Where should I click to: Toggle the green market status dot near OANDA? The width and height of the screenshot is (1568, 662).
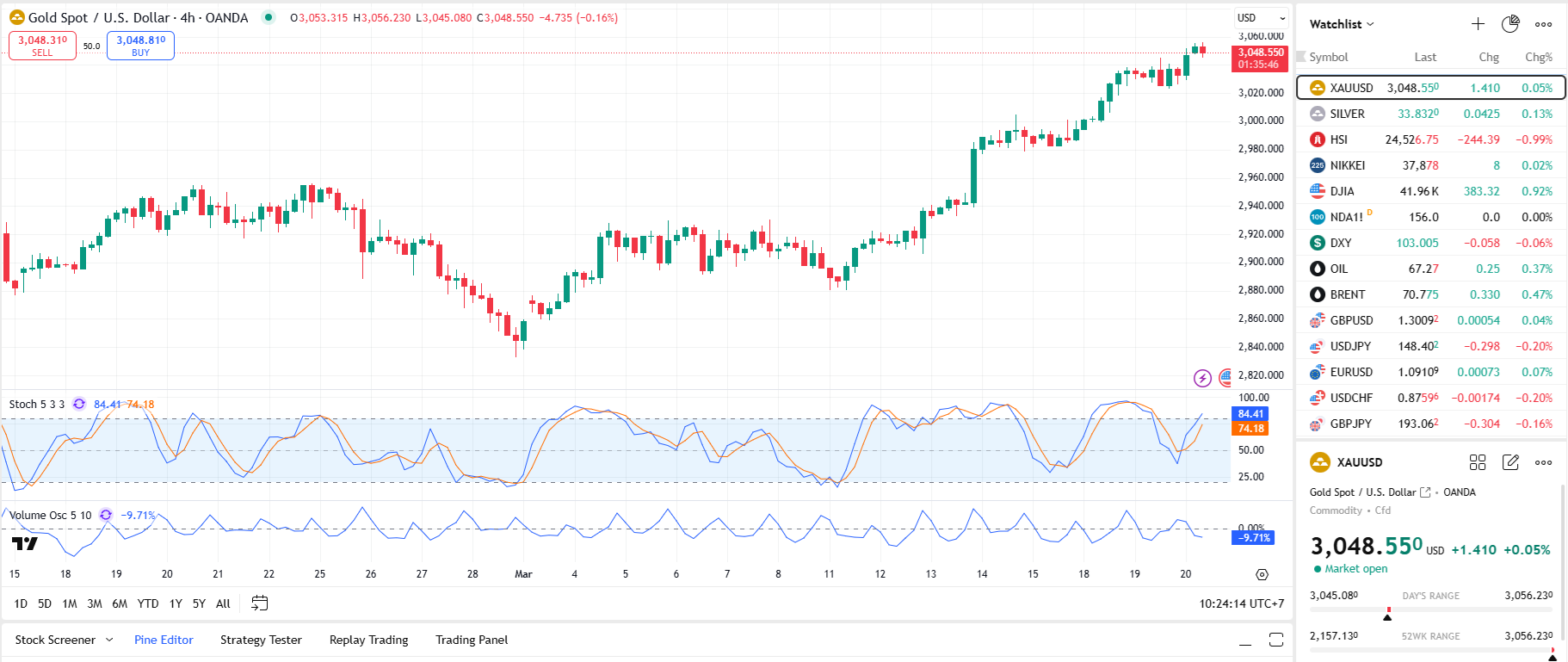(x=269, y=17)
